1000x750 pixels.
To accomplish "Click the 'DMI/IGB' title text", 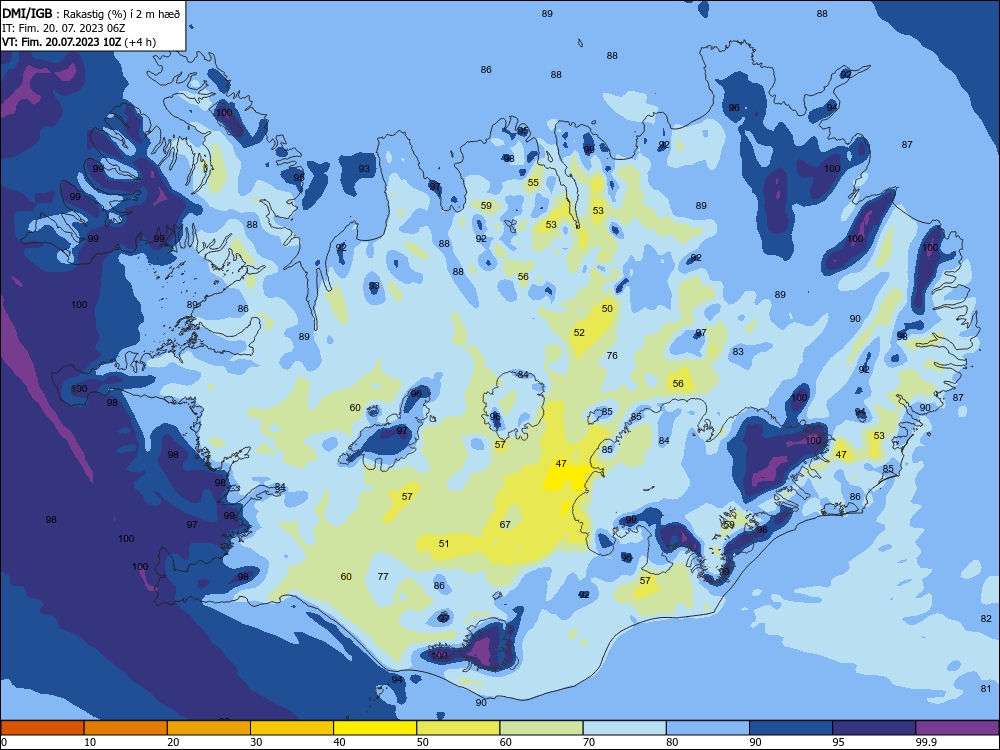I will [x=27, y=13].
